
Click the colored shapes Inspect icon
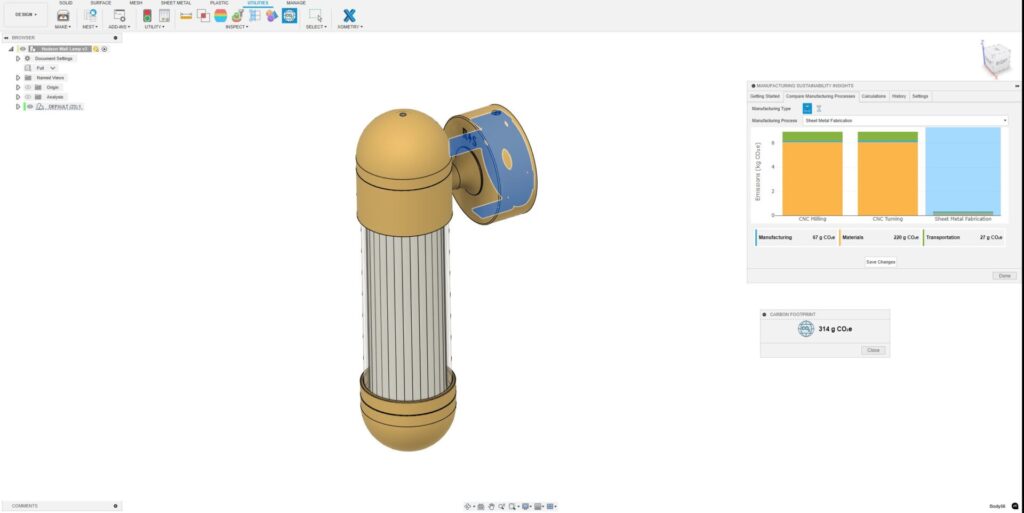pos(272,16)
